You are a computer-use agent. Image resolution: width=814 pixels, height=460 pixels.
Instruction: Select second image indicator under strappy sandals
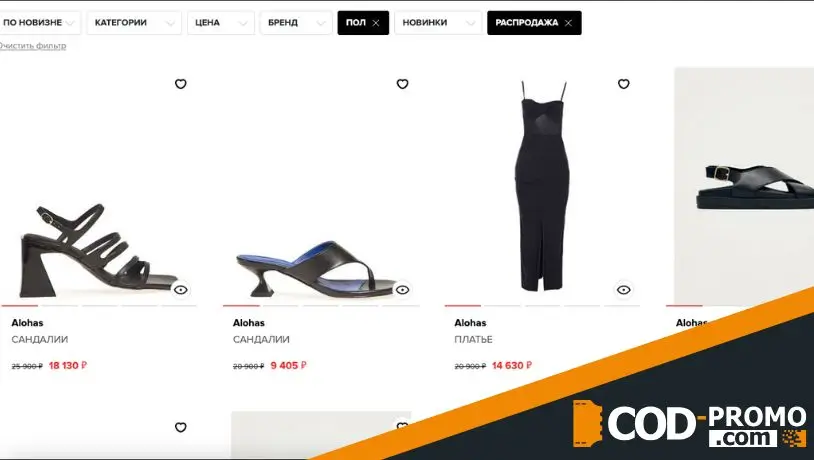coord(60,306)
